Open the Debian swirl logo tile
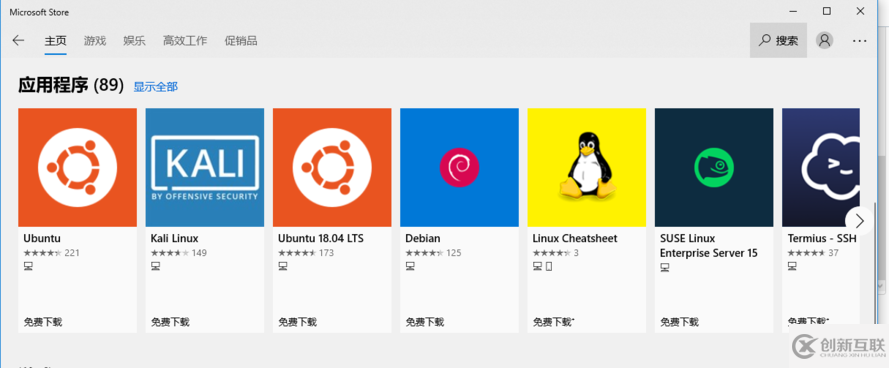The width and height of the screenshot is (889, 368). click(459, 167)
